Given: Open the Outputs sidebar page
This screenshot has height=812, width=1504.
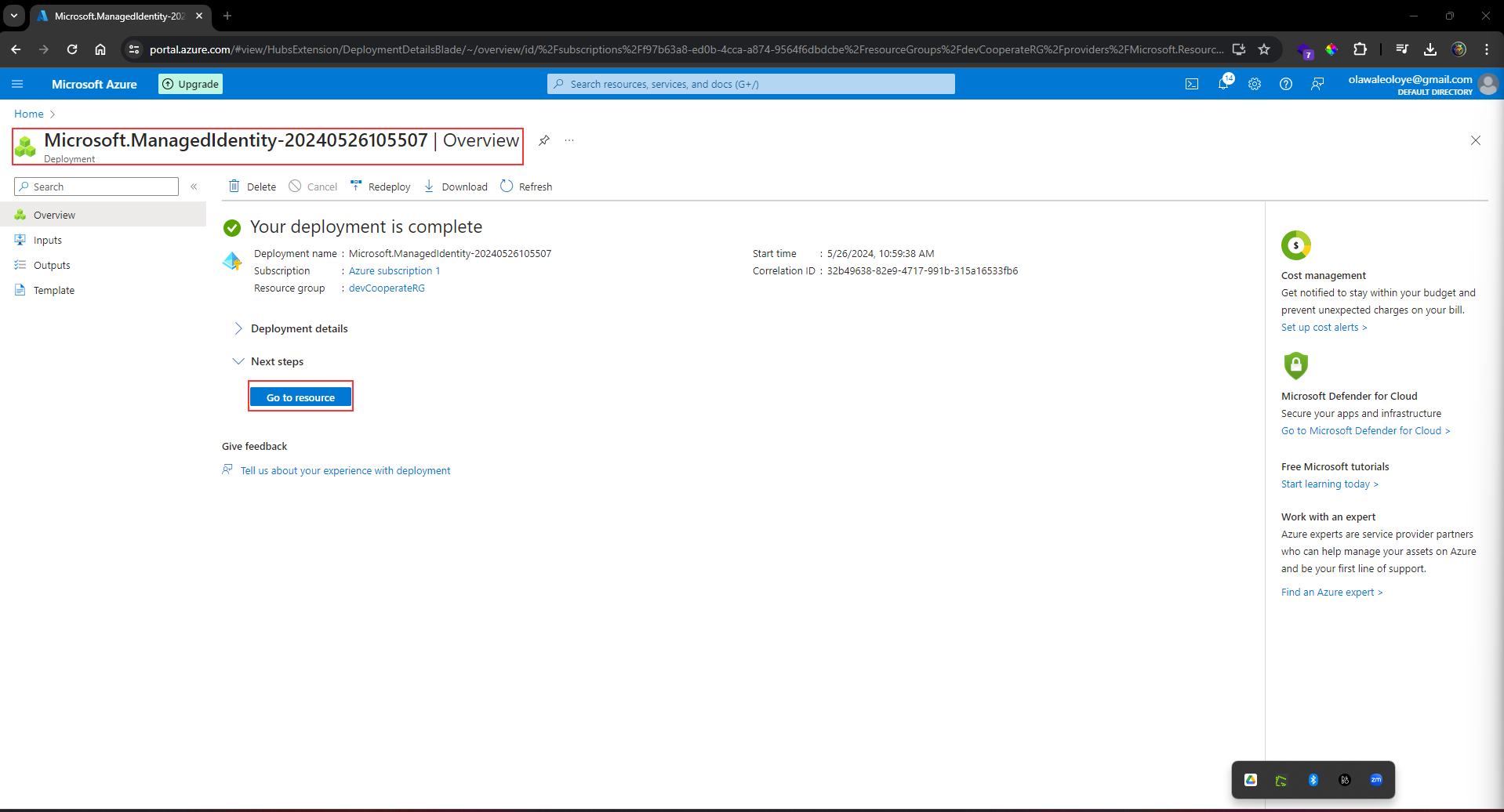Looking at the screenshot, I should [51, 265].
